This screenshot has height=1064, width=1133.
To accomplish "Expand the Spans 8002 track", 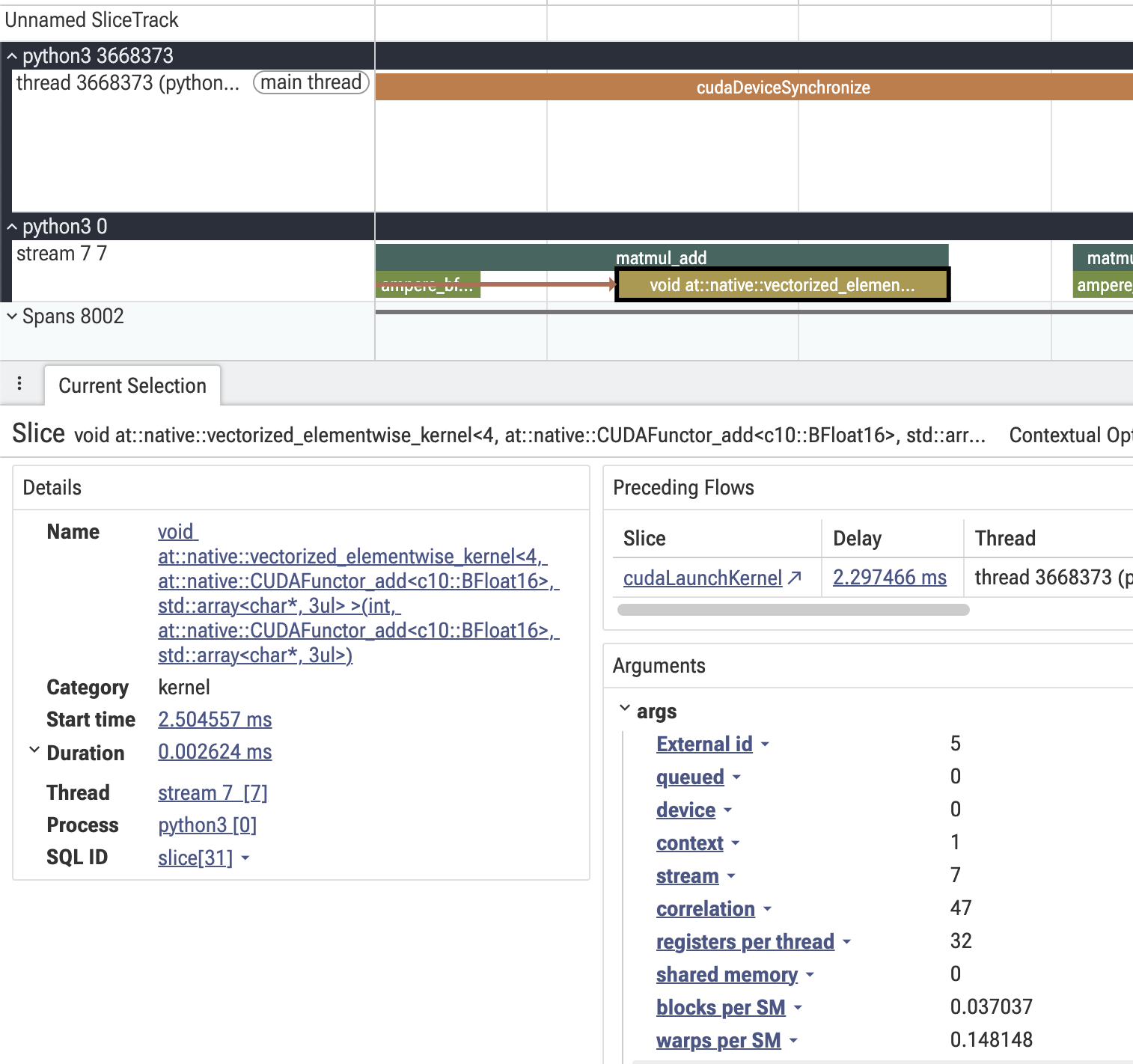I will point(12,317).
